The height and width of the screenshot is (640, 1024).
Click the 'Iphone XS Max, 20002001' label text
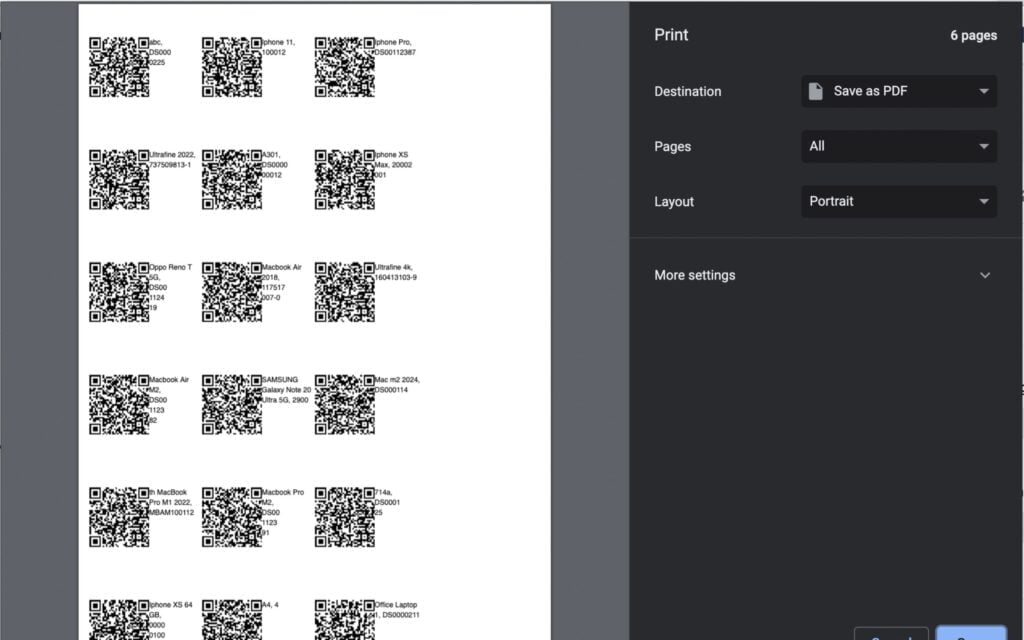click(x=394, y=165)
